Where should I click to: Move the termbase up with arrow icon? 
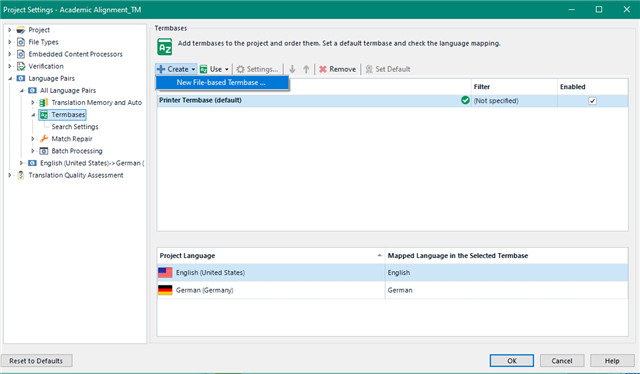pos(306,69)
